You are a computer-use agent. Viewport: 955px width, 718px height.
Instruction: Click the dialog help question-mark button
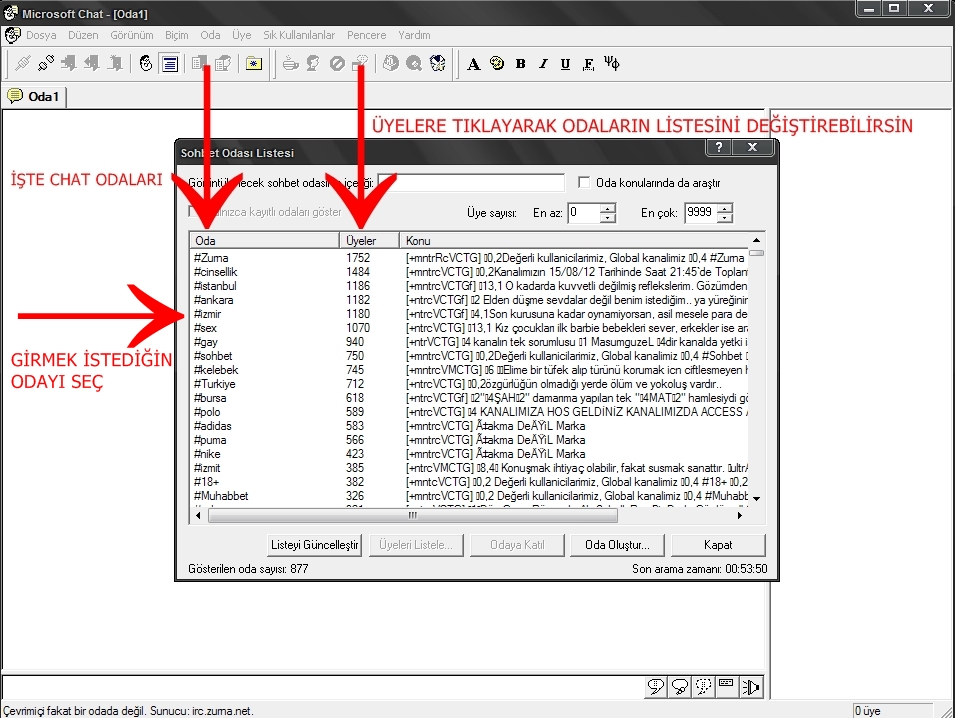click(719, 147)
